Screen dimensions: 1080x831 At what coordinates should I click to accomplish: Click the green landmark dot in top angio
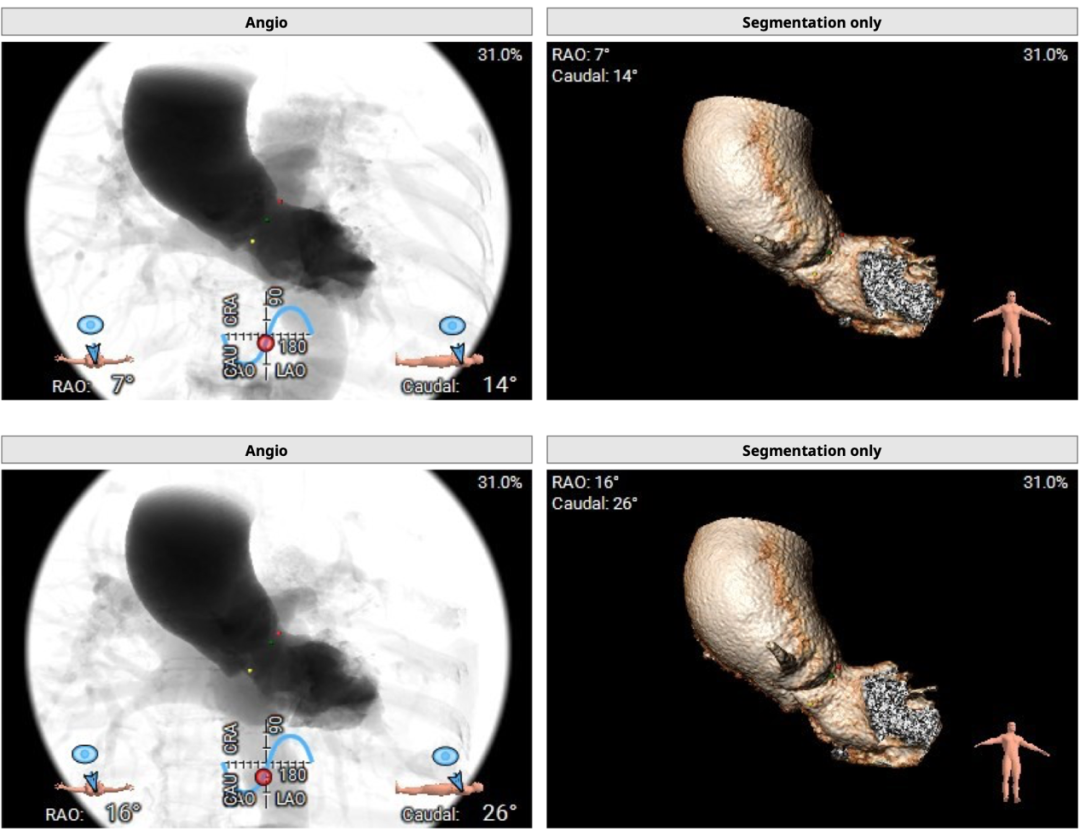pos(267,220)
